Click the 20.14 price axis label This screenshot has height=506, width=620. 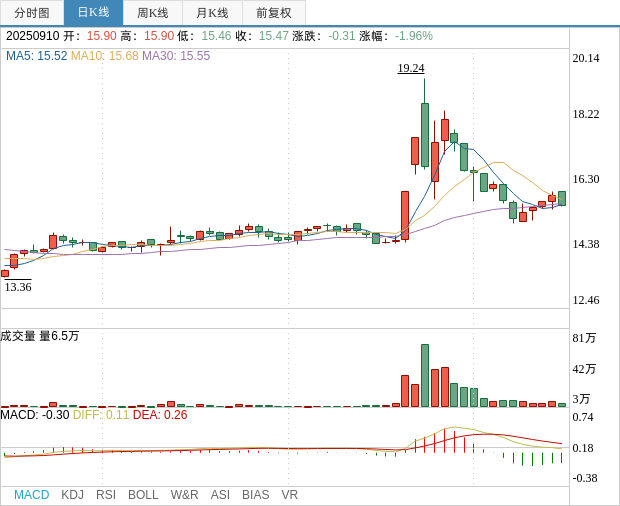pyautogui.click(x=586, y=58)
